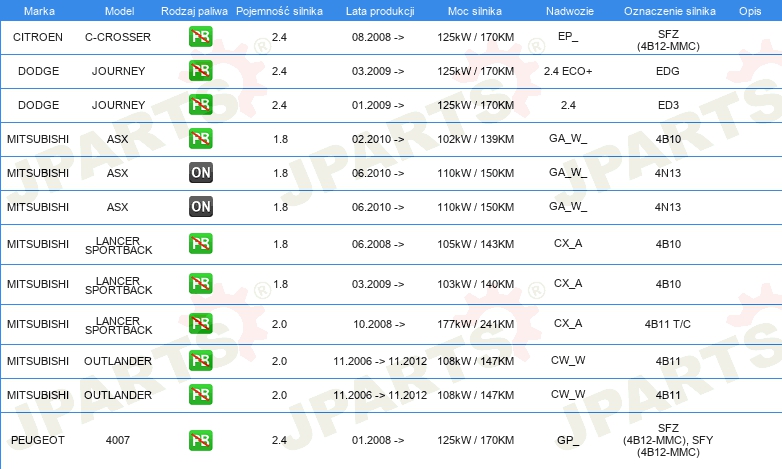Select the date 08.2008 -> cell
The image size is (782, 469).
[378, 37]
